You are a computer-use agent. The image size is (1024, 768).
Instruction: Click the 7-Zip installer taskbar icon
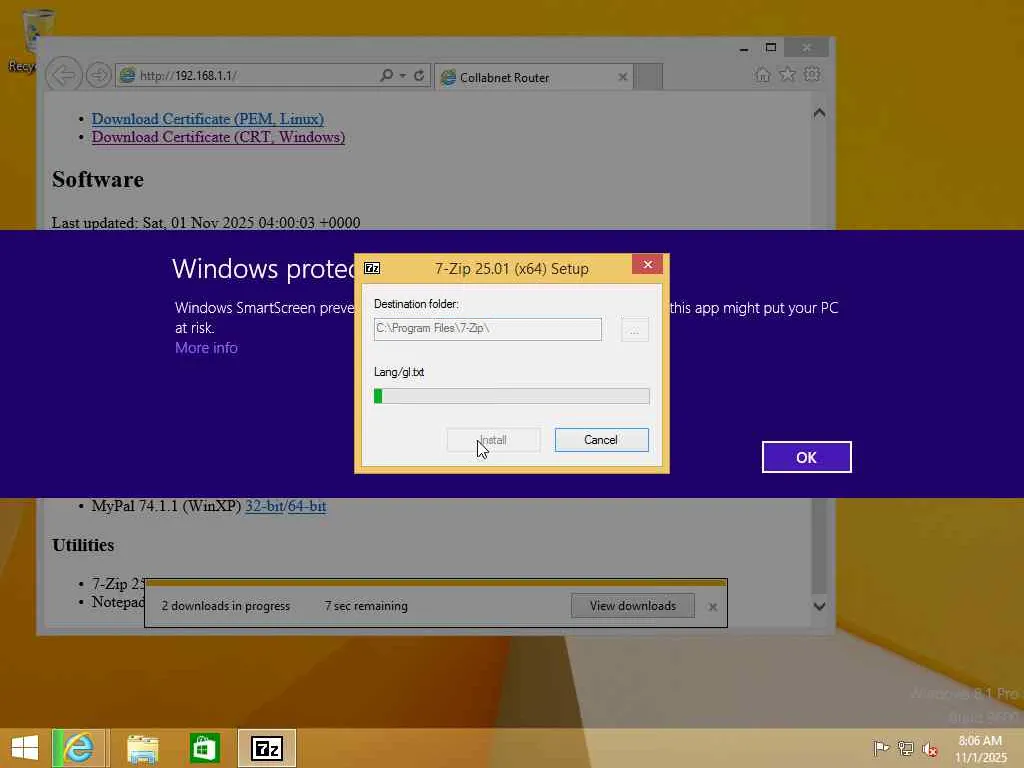[266, 748]
